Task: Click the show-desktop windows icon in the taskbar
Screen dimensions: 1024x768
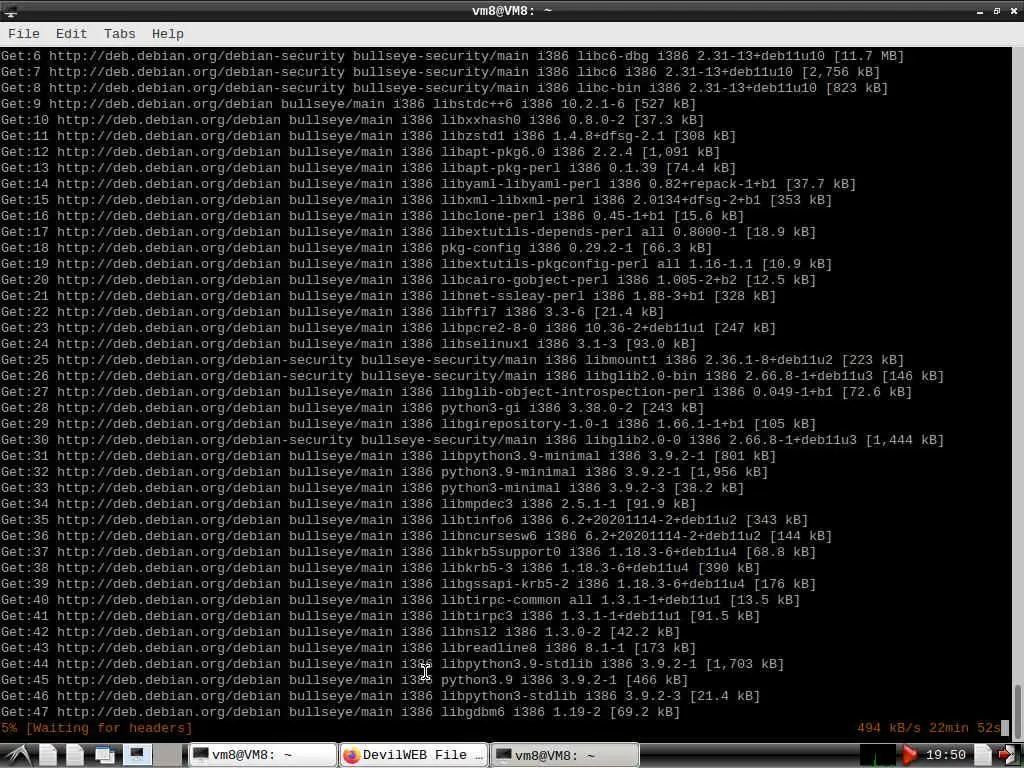Action: tap(105, 755)
